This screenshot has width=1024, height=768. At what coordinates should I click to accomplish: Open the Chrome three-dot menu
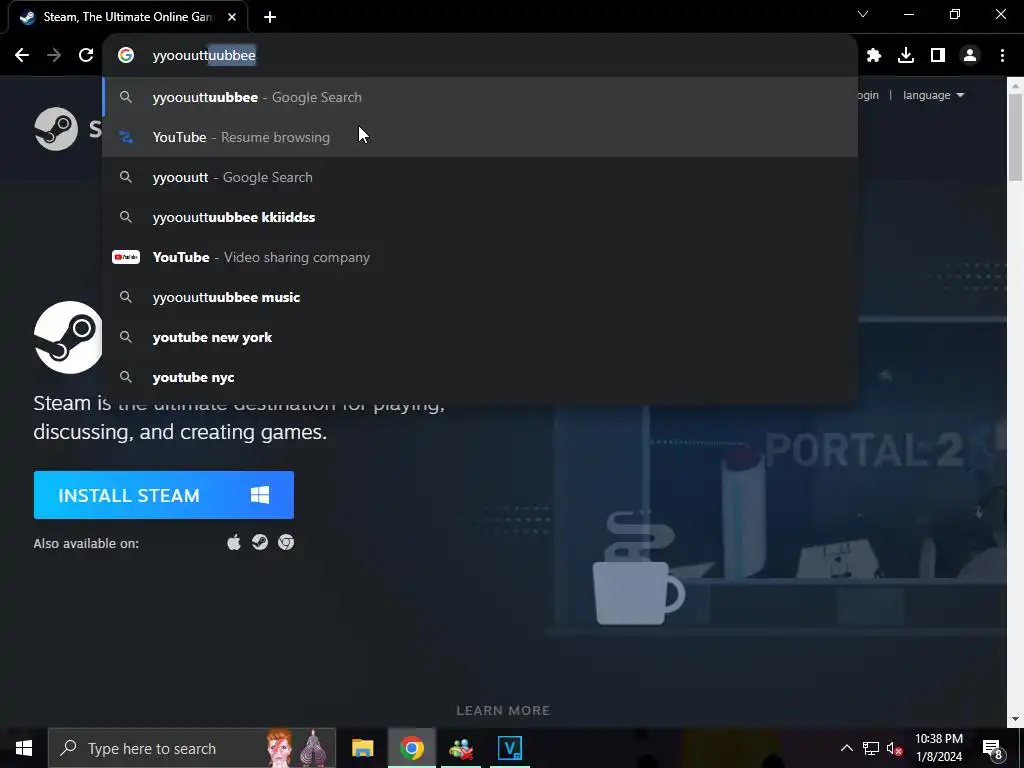pyautogui.click(x=1002, y=56)
